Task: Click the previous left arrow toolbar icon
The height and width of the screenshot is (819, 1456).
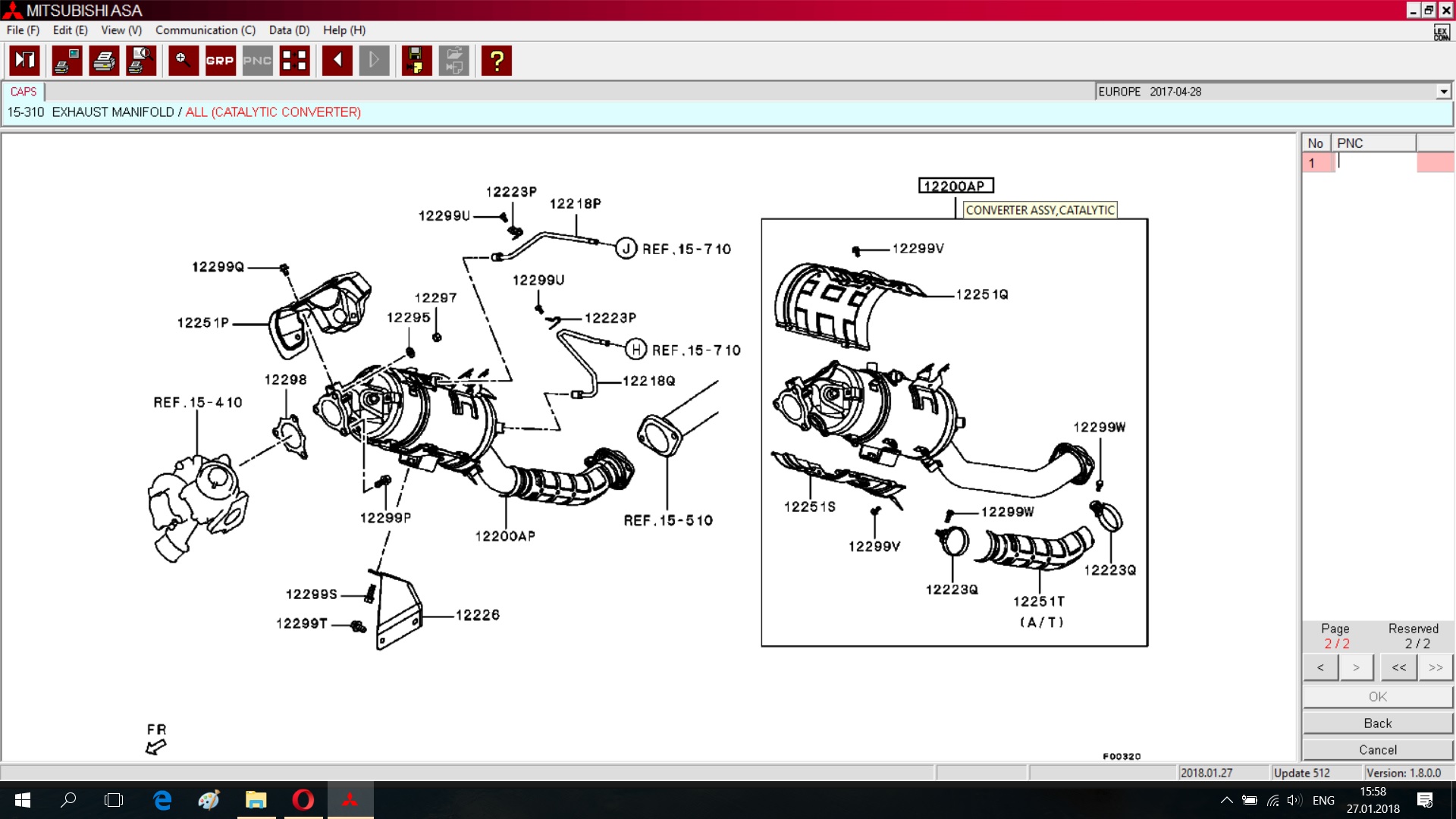Action: [337, 61]
